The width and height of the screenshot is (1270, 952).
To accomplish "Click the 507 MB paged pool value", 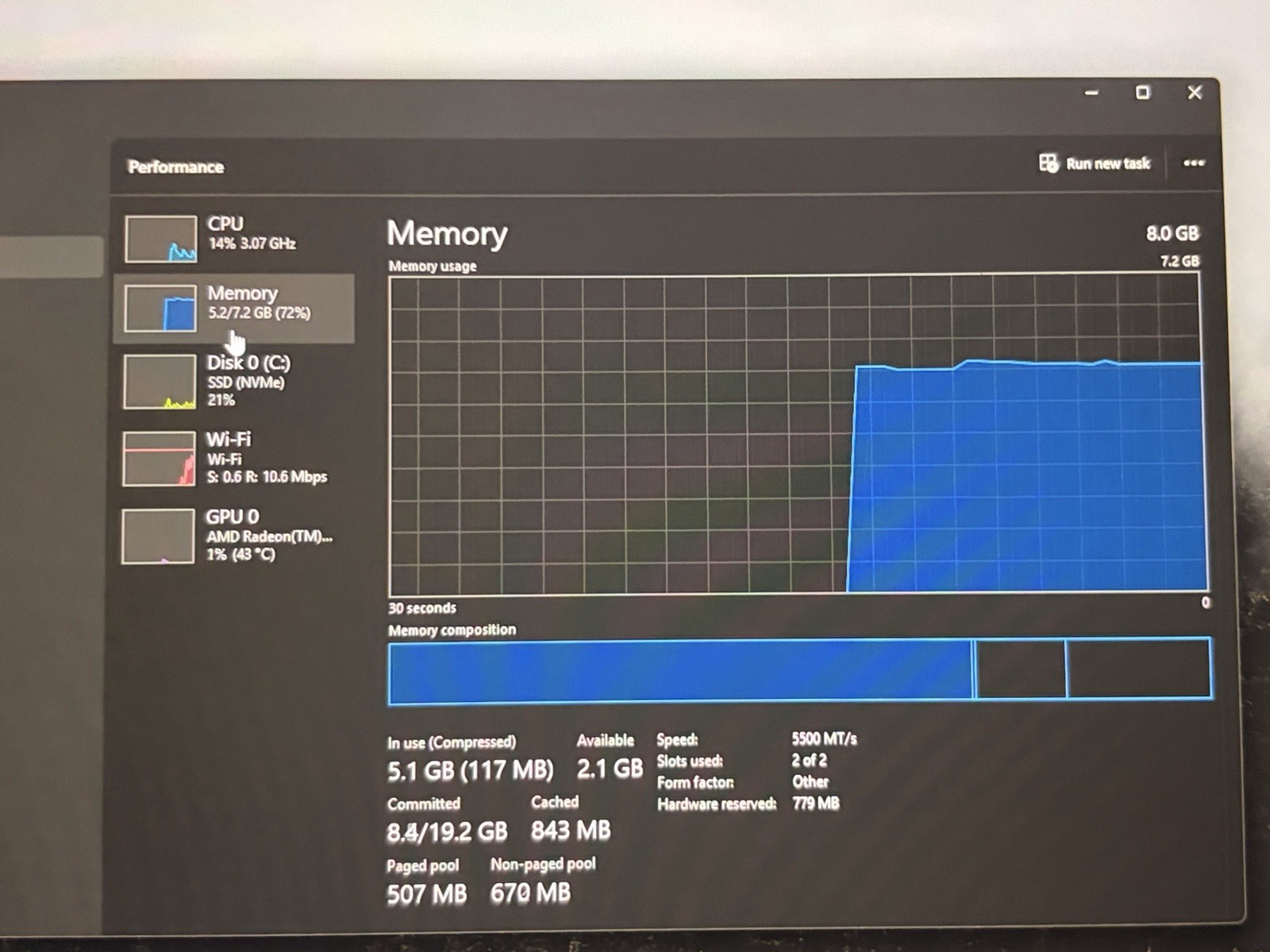I will click(427, 894).
